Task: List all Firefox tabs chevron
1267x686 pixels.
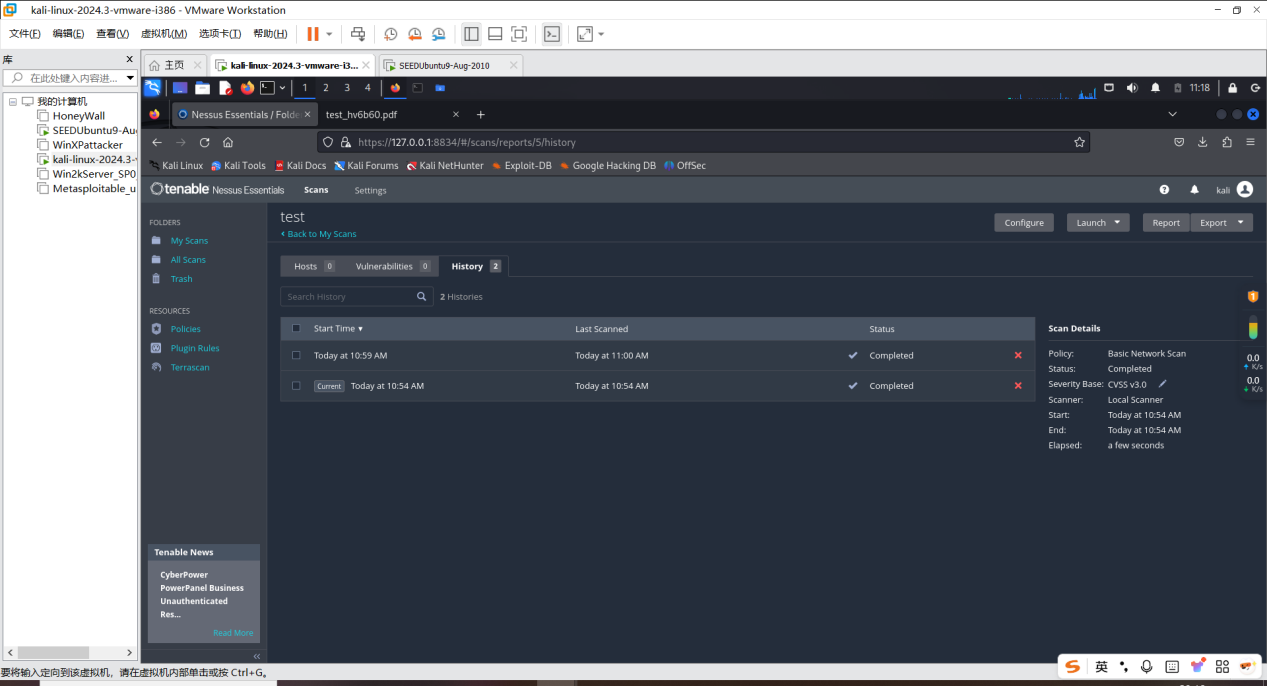Action: [x=1173, y=114]
